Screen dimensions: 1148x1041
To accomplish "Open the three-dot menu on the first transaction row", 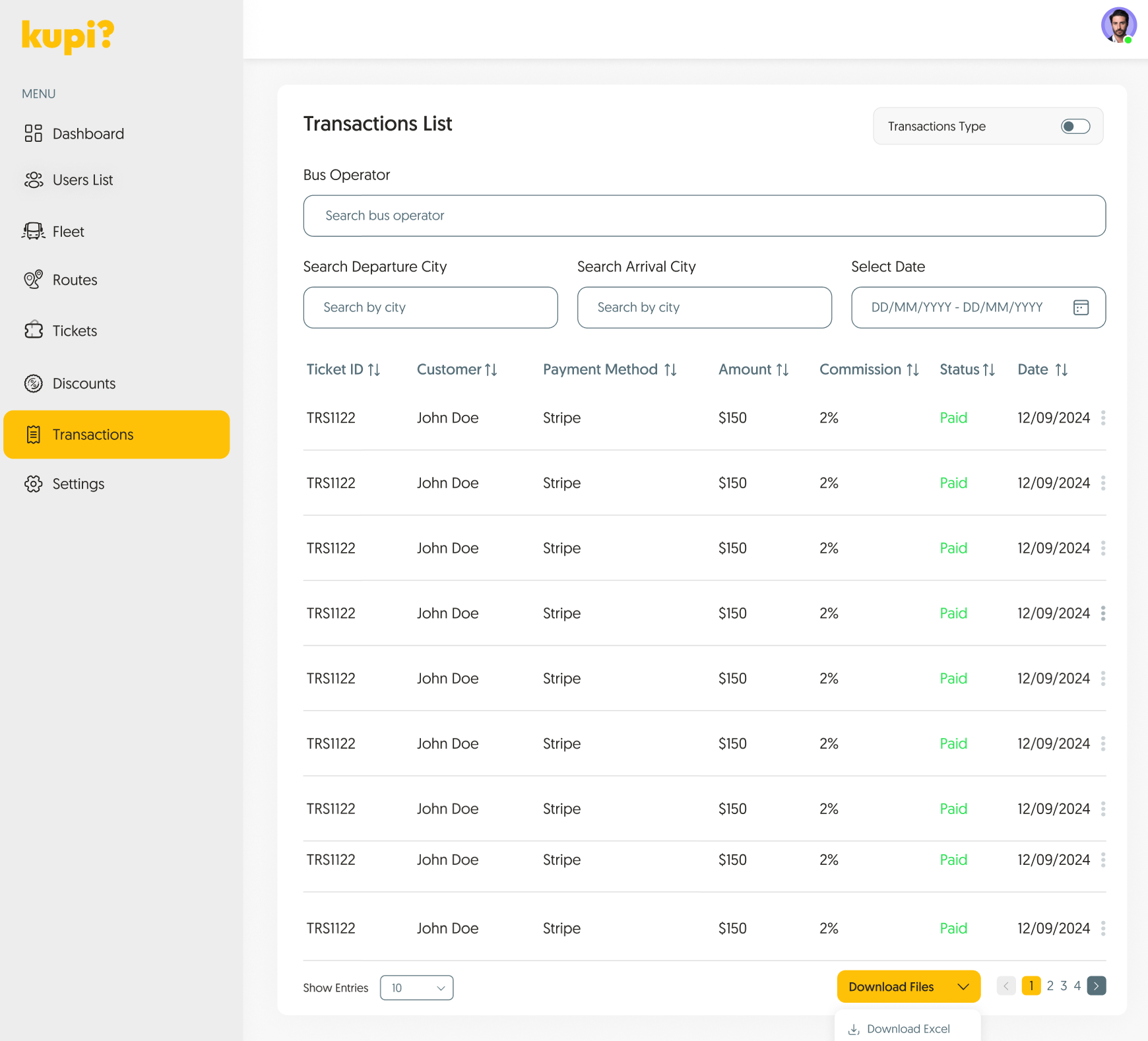I will click(1103, 417).
